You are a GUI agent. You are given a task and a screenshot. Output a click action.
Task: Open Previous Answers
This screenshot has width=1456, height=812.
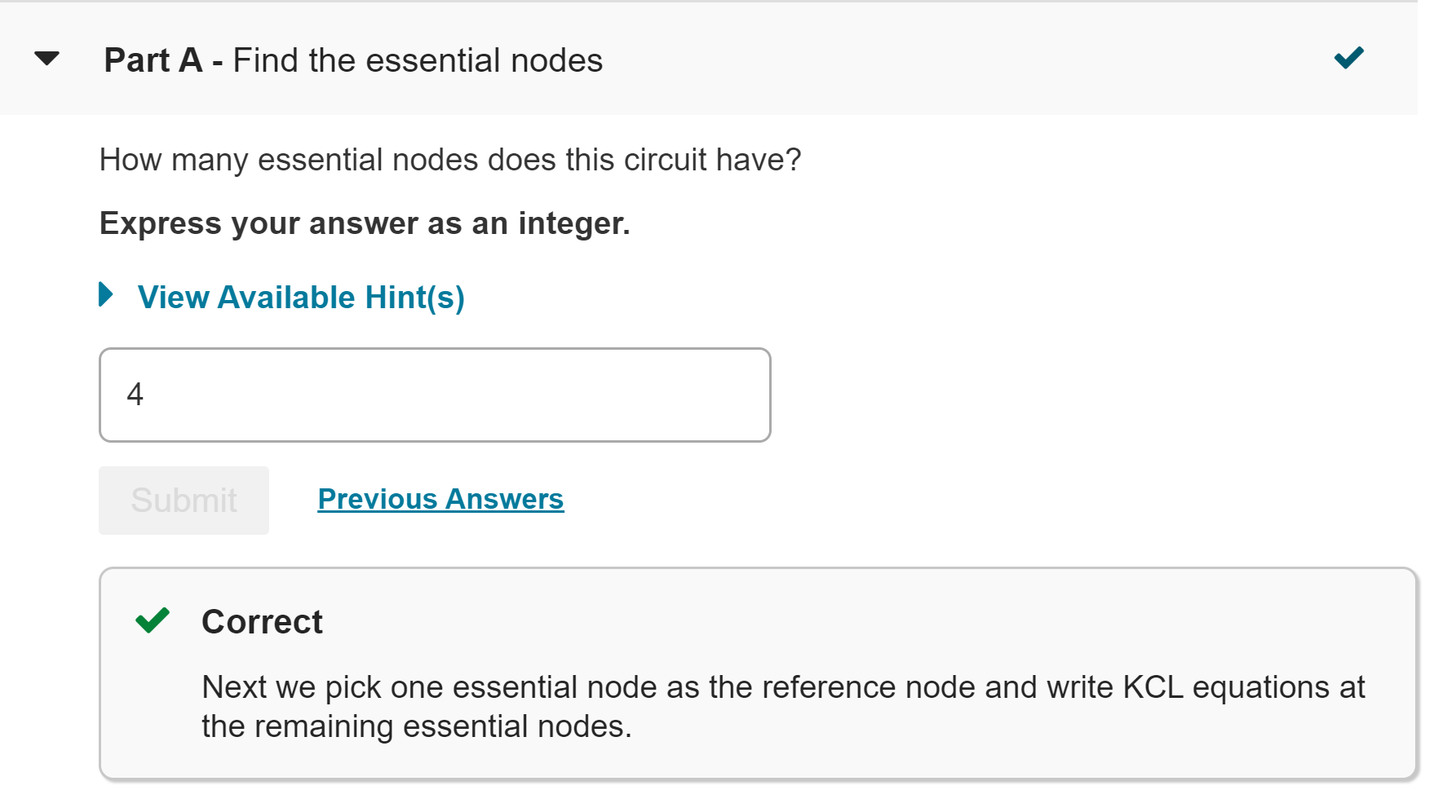[440, 498]
